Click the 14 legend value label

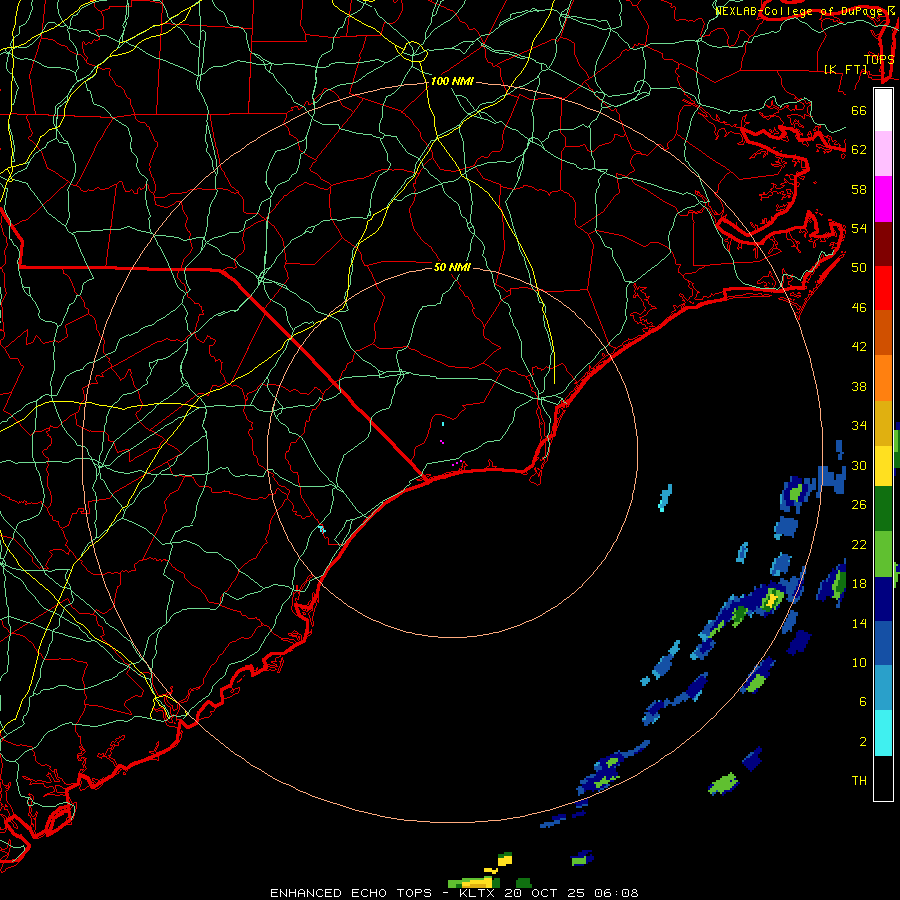(859, 623)
